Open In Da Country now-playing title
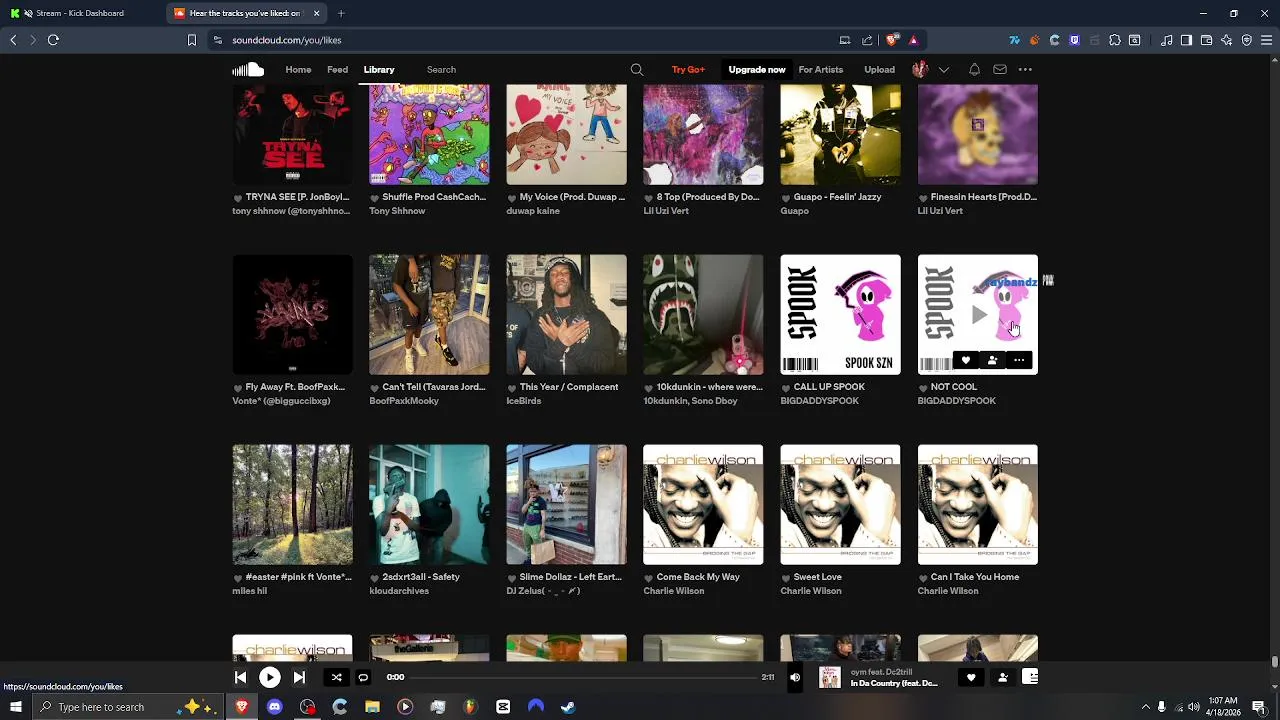 pyautogui.click(x=894, y=683)
